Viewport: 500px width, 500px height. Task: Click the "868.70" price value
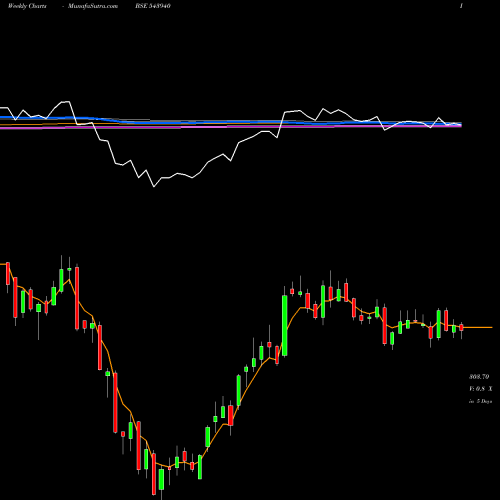[479, 377]
